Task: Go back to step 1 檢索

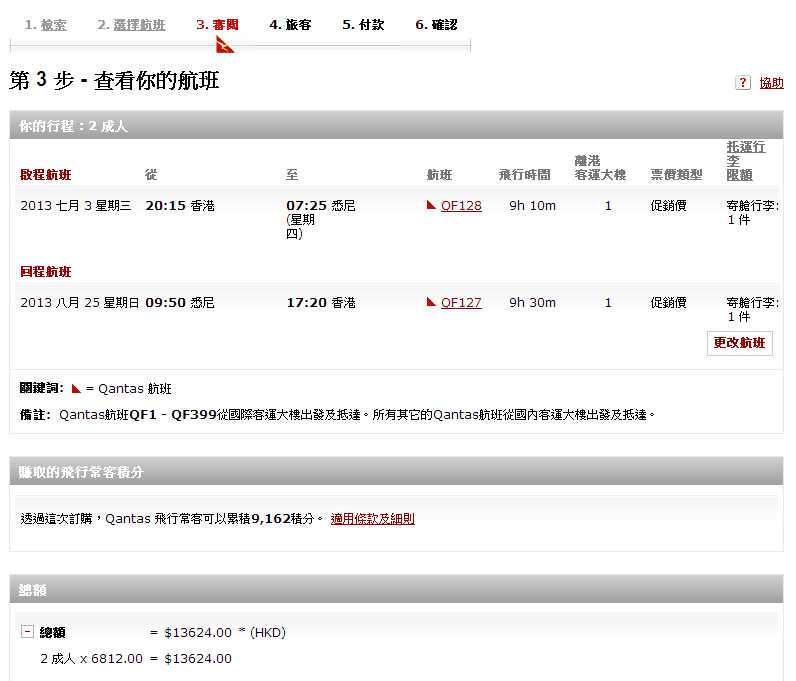Action: tap(46, 25)
